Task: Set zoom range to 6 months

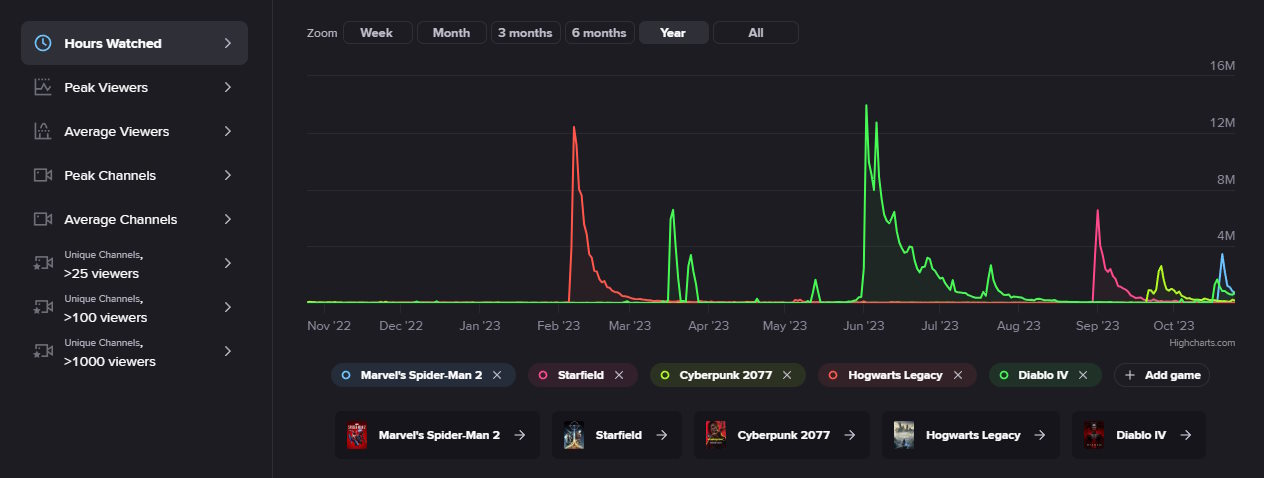Action: [599, 33]
